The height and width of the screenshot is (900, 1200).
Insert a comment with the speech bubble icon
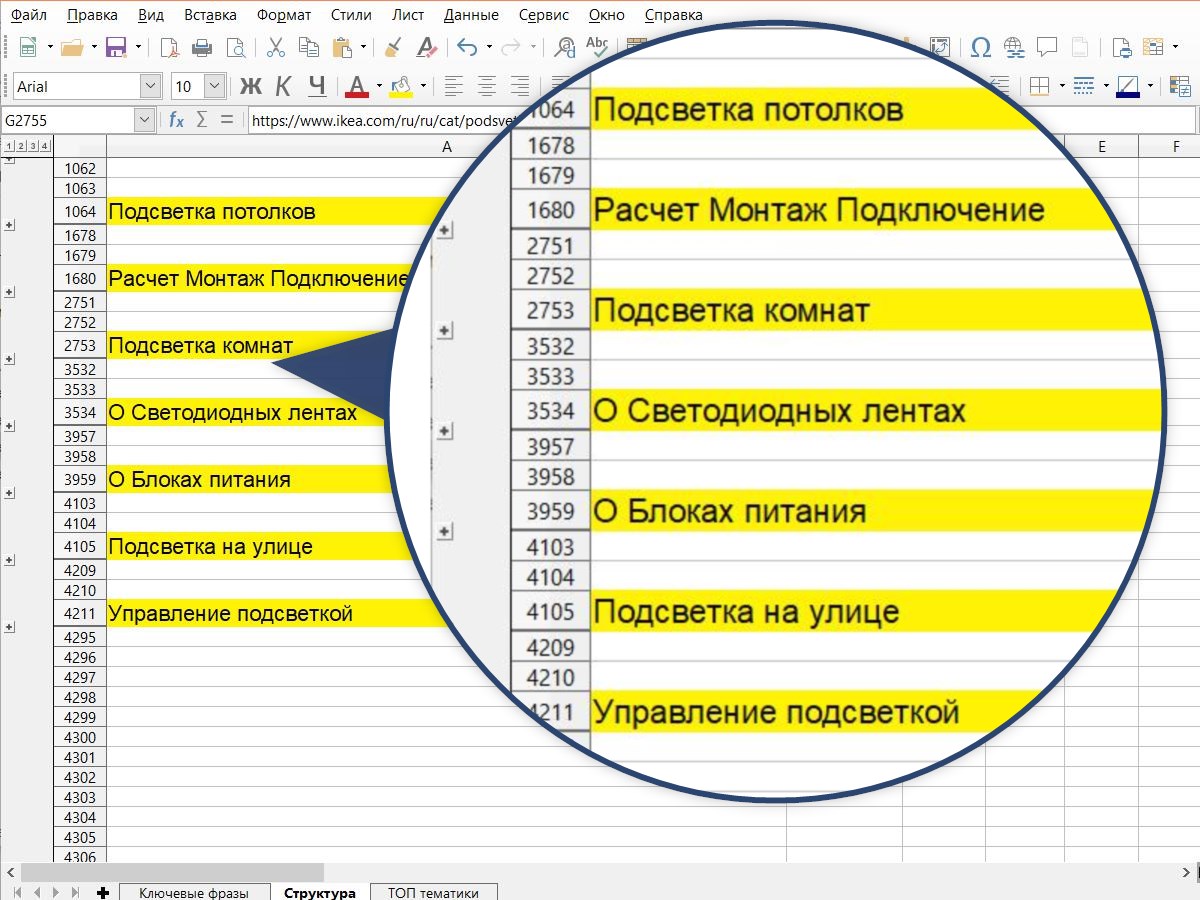1047,47
